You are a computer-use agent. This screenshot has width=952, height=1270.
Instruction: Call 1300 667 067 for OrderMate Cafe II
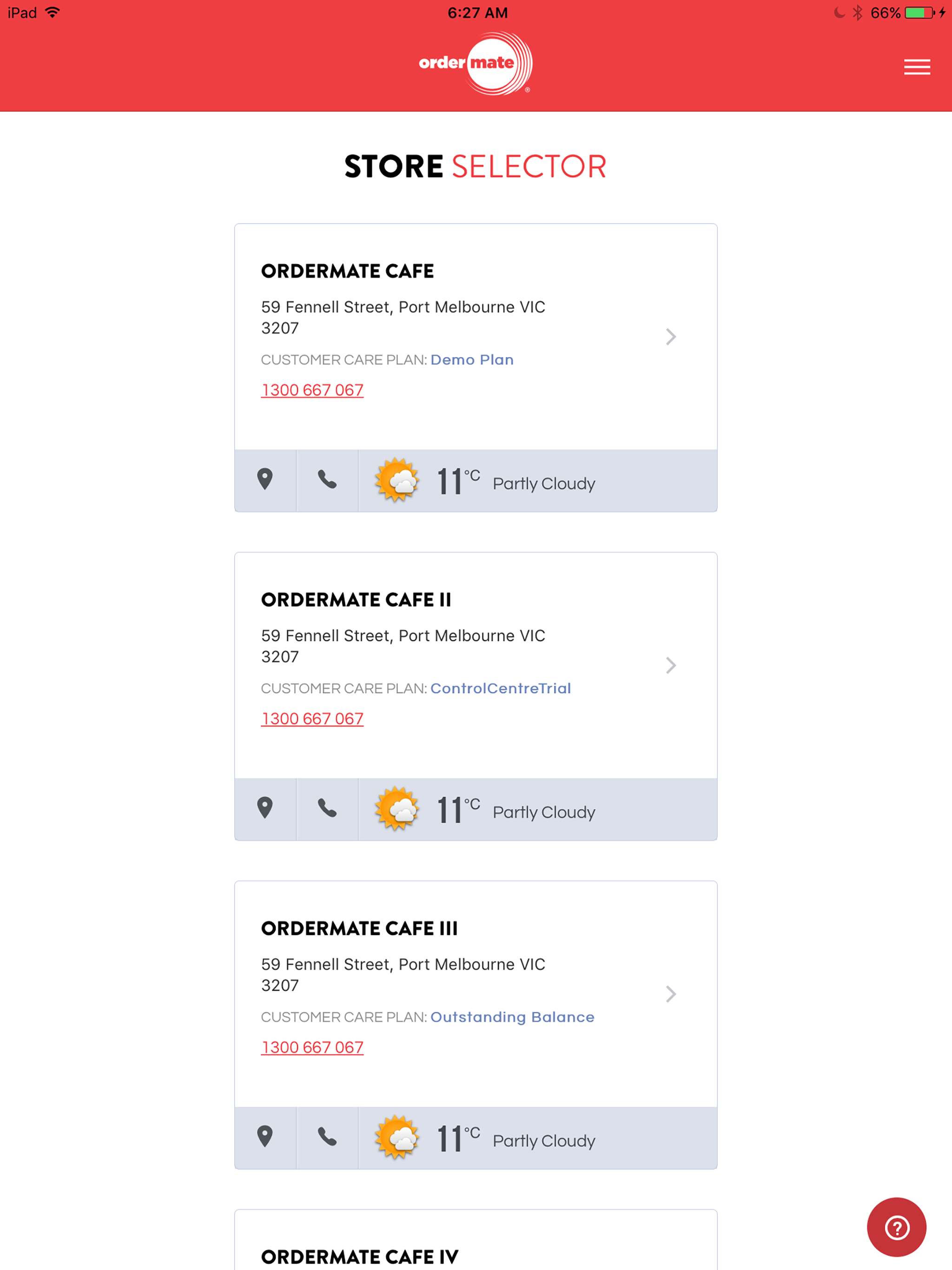312,719
